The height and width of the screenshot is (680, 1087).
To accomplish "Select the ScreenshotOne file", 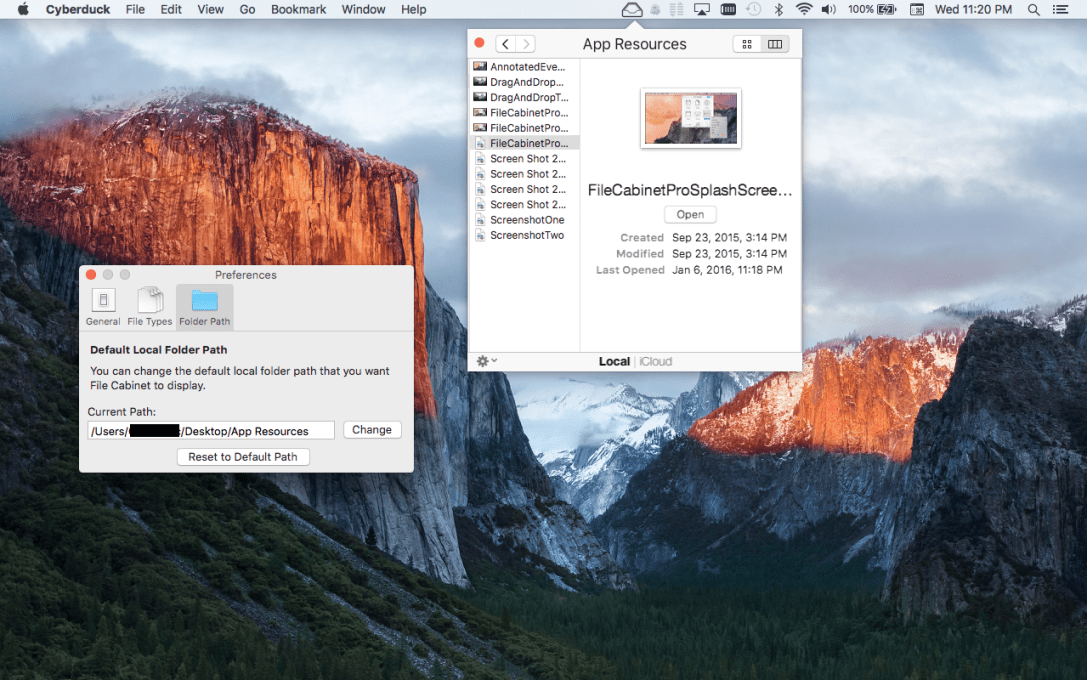I will coord(524,220).
